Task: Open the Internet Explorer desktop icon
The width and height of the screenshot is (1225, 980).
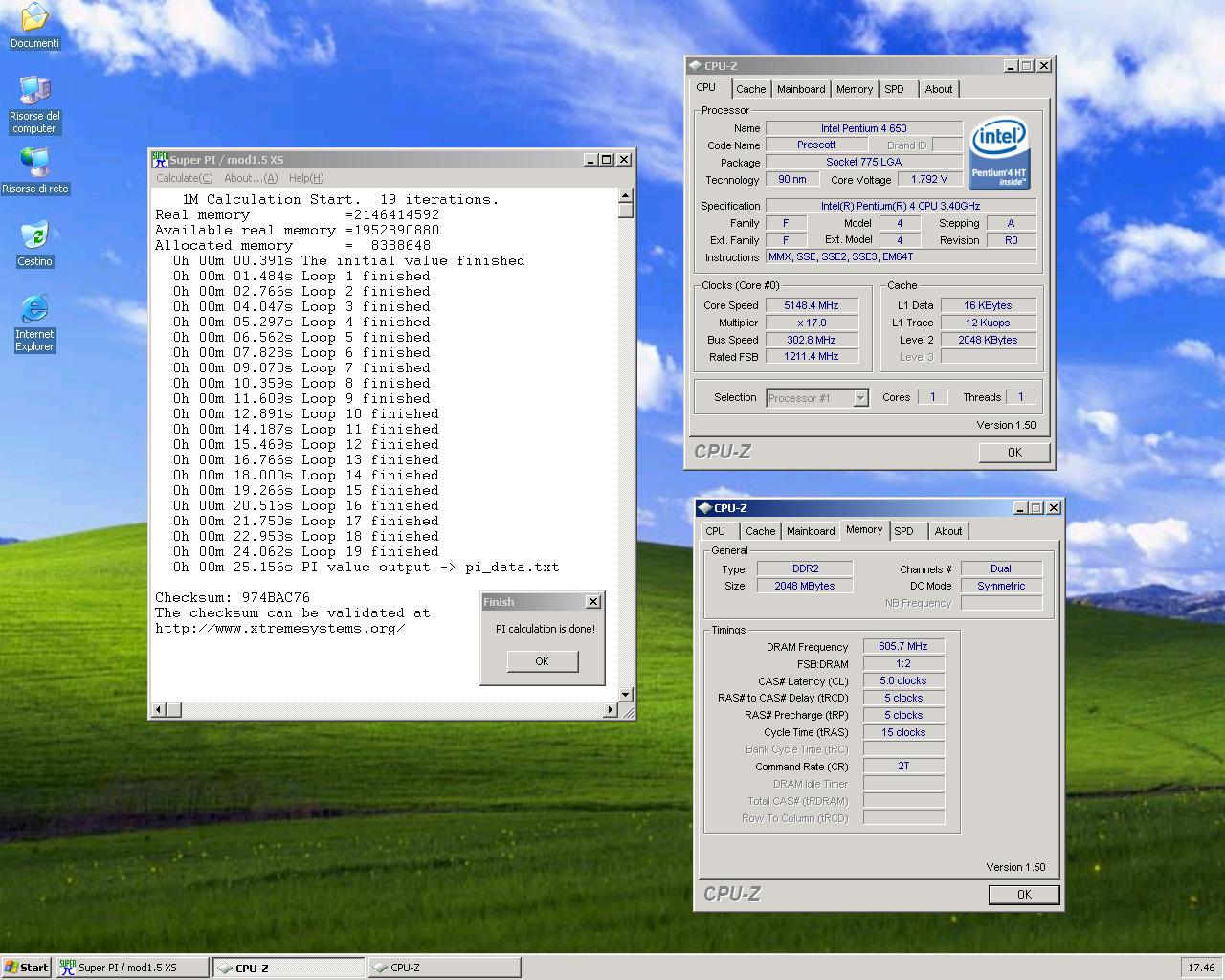Action: coord(34,323)
